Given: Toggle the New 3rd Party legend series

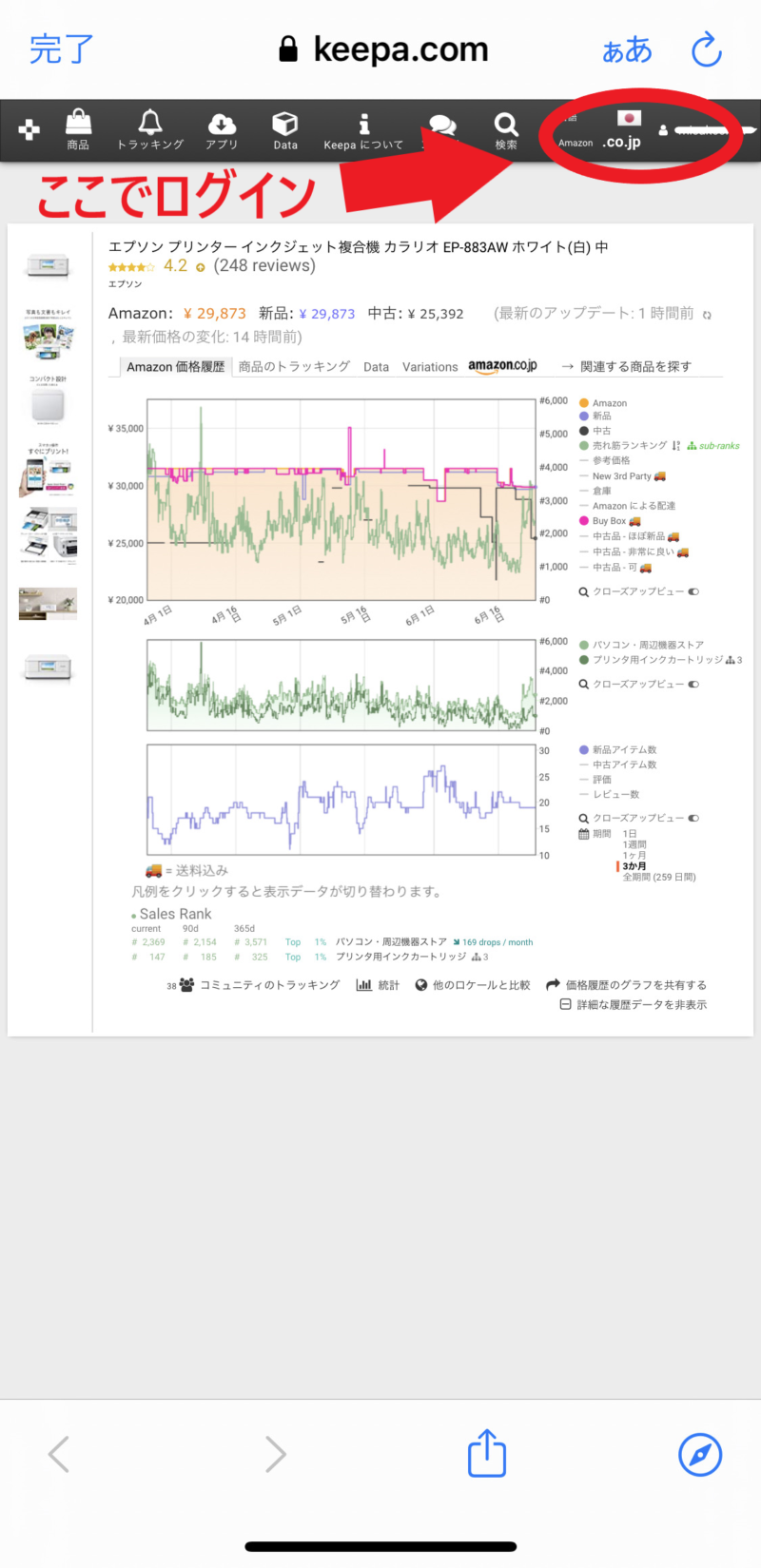Looking at the screenshot, I should click(x=623, y=475).
